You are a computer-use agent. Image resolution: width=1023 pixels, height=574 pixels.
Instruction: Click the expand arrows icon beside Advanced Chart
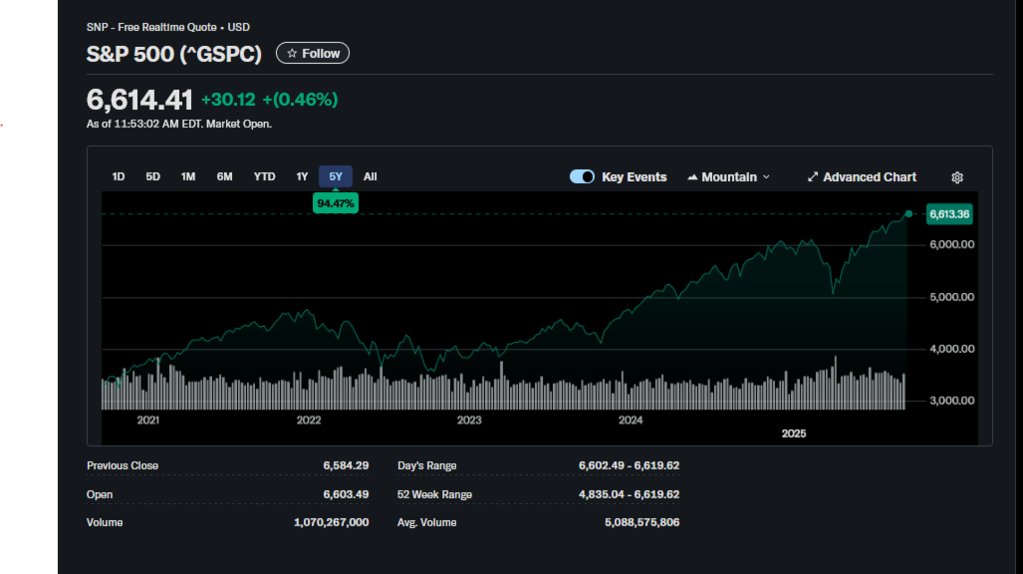click(x=812, y=177)
